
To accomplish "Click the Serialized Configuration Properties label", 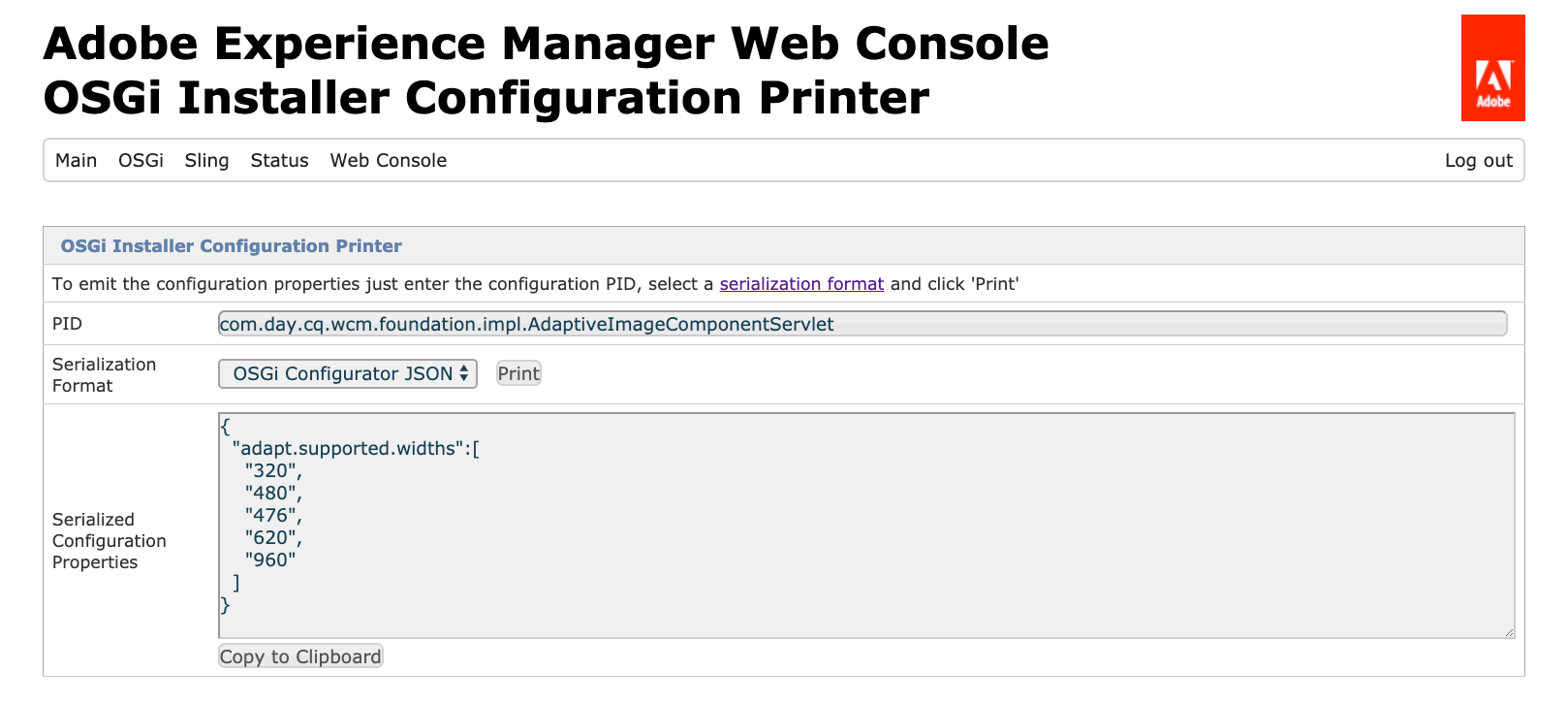I will coord(109,541).
